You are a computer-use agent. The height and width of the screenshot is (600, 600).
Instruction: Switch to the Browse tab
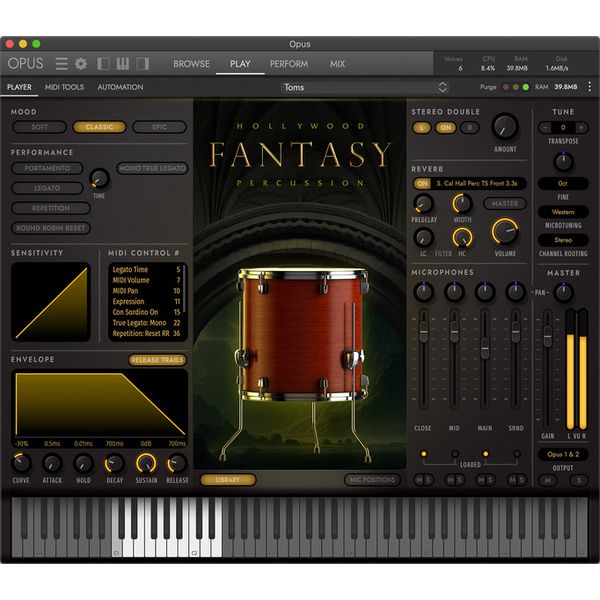point(191,64)
